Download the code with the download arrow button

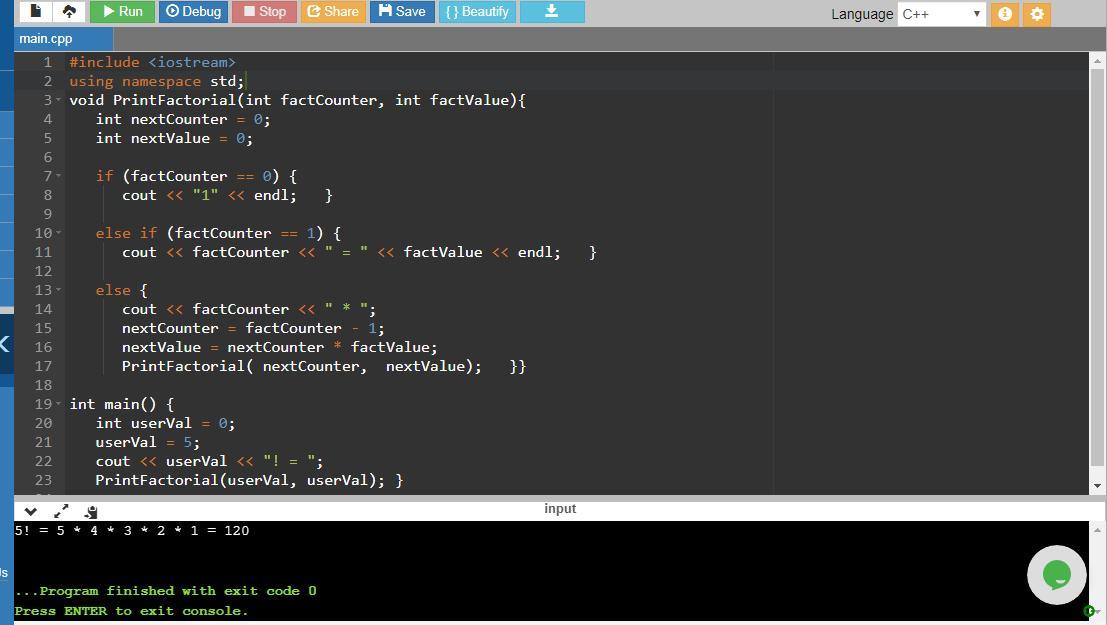551,12
